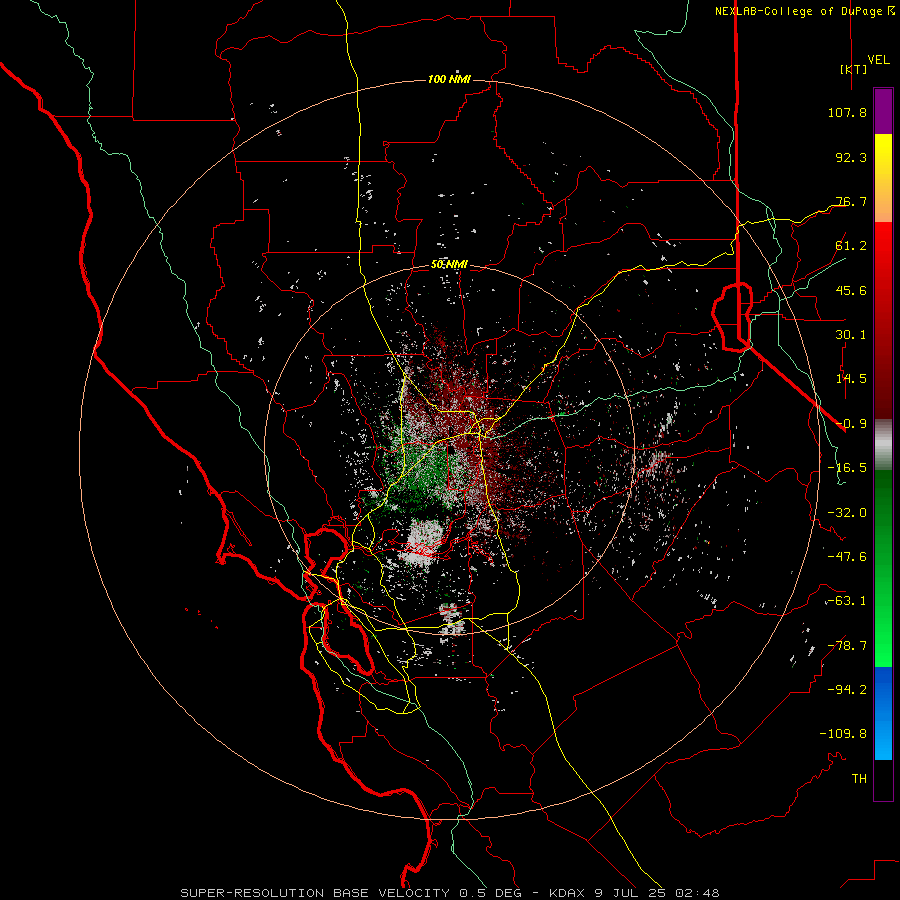The width and height of the screenshot is (900, 900).
Task: Select the 92.3 velocity scale value
Action: 851,157
